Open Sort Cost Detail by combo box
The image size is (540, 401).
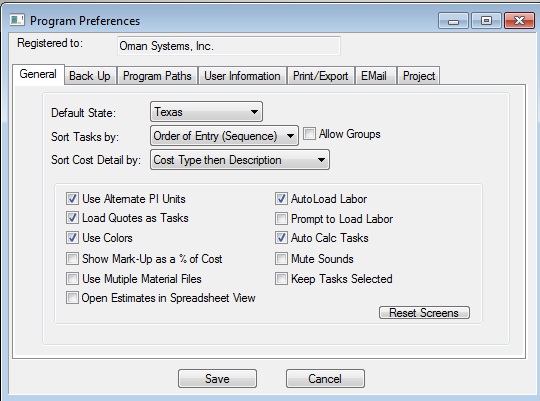tap(240, 160)
